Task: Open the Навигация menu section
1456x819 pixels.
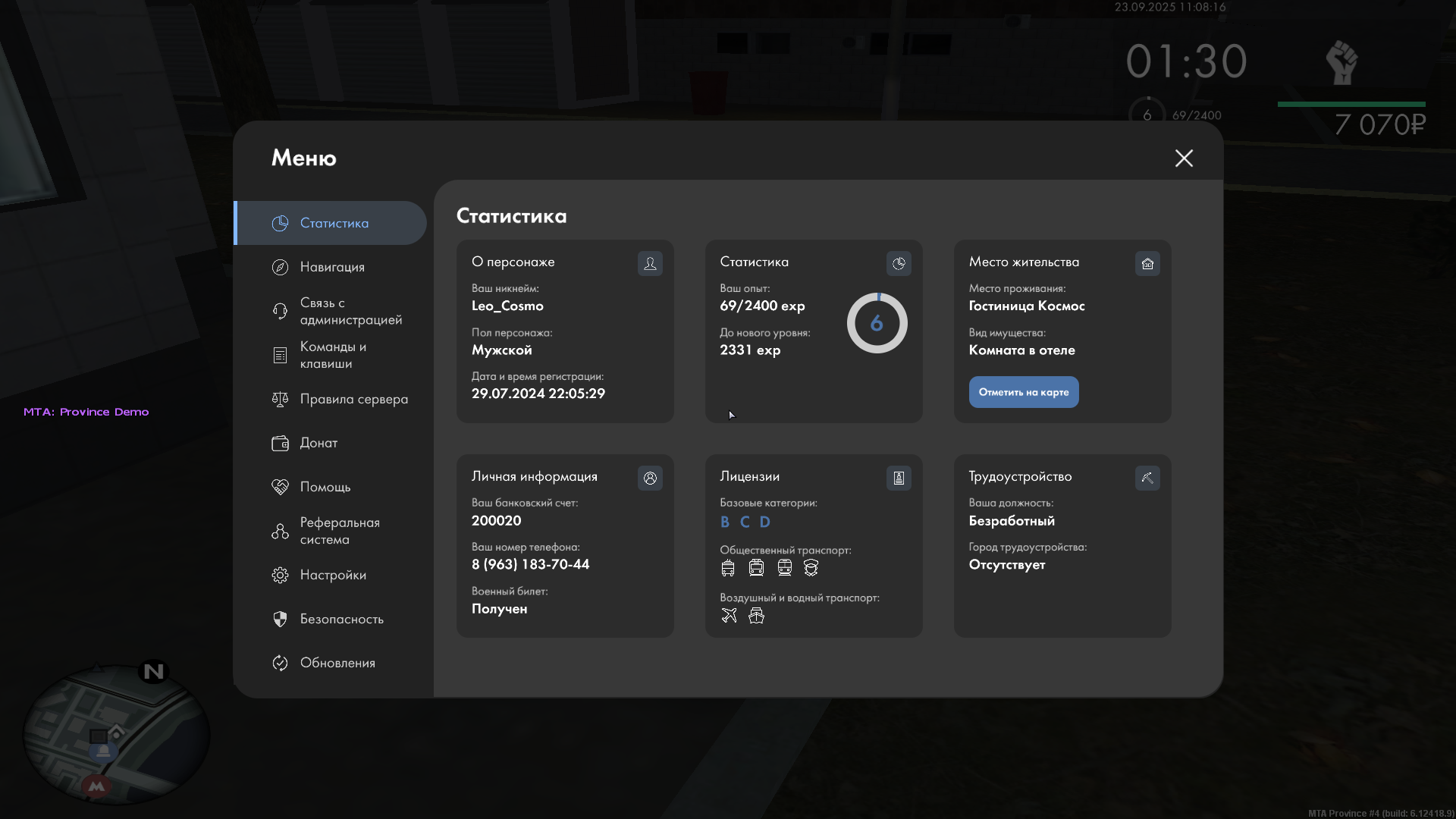Action: 332,267
